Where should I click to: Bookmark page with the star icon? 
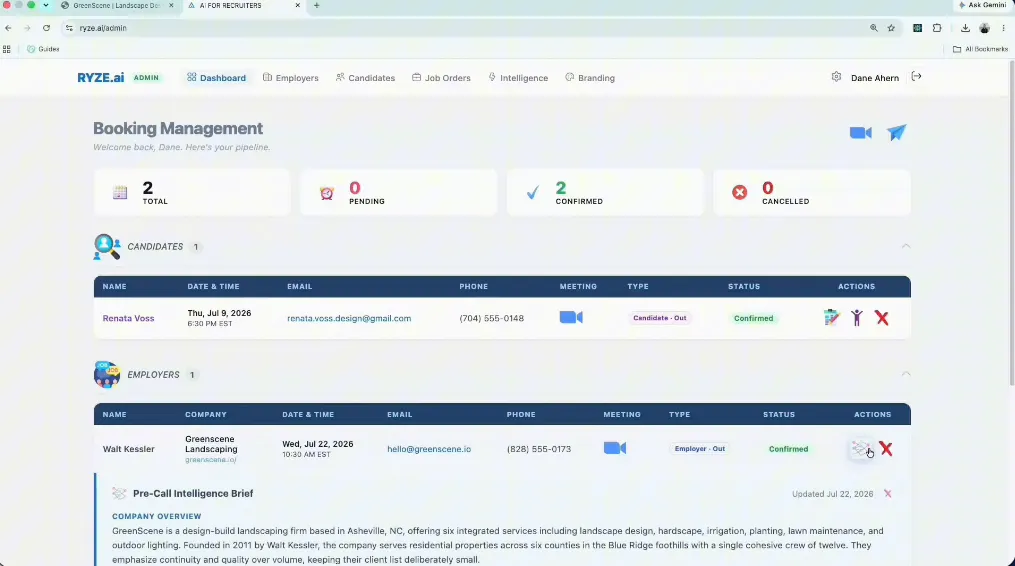pos(891,28)
